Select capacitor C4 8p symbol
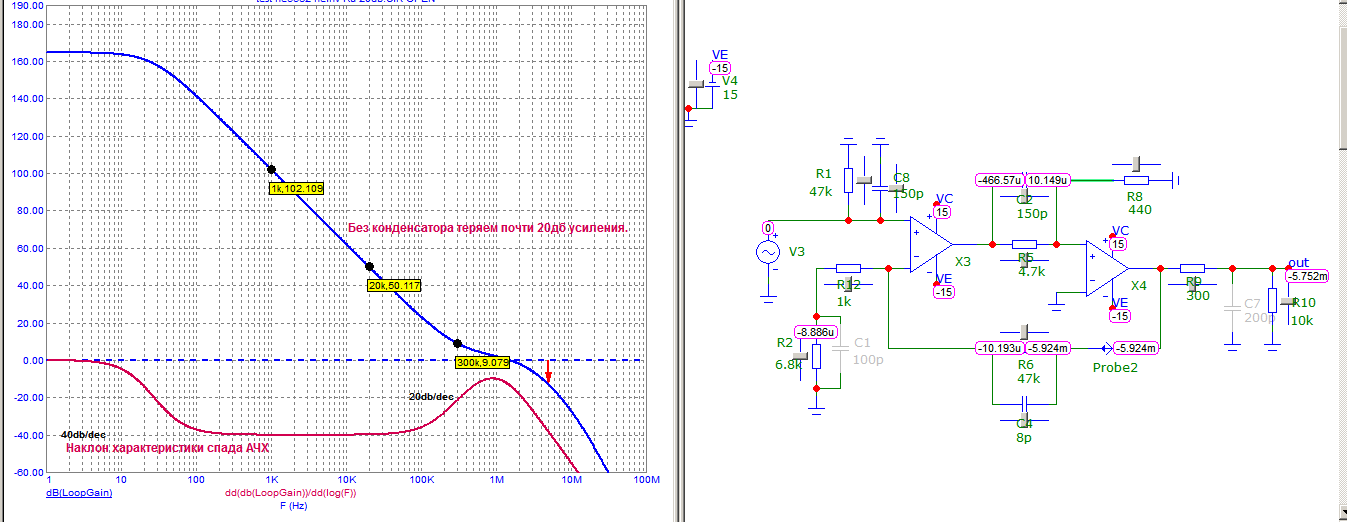Image resolution: width=1347 pixels, height=522 pixels. 1024,403
